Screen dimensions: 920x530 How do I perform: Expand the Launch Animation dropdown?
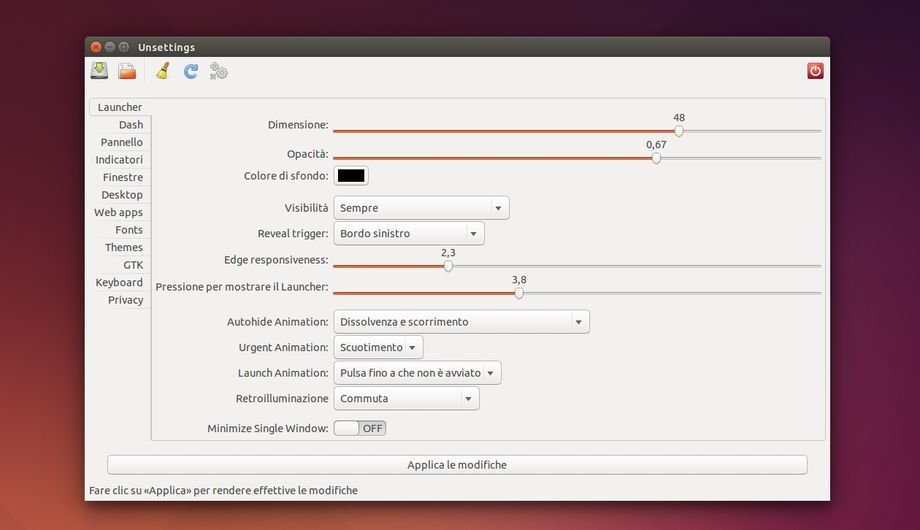click(x=417, y=373)
